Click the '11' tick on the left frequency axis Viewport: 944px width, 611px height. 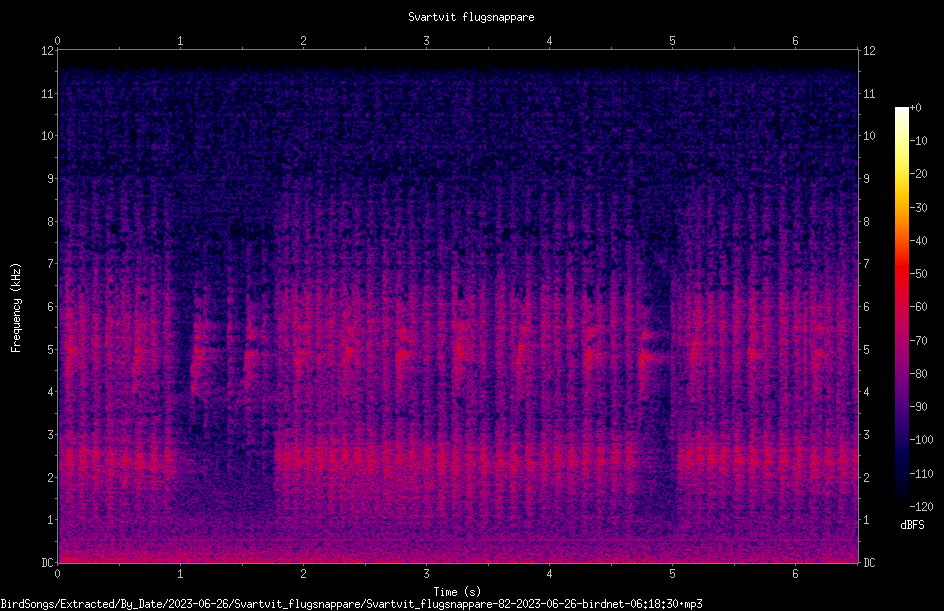[x=47, y=94]
